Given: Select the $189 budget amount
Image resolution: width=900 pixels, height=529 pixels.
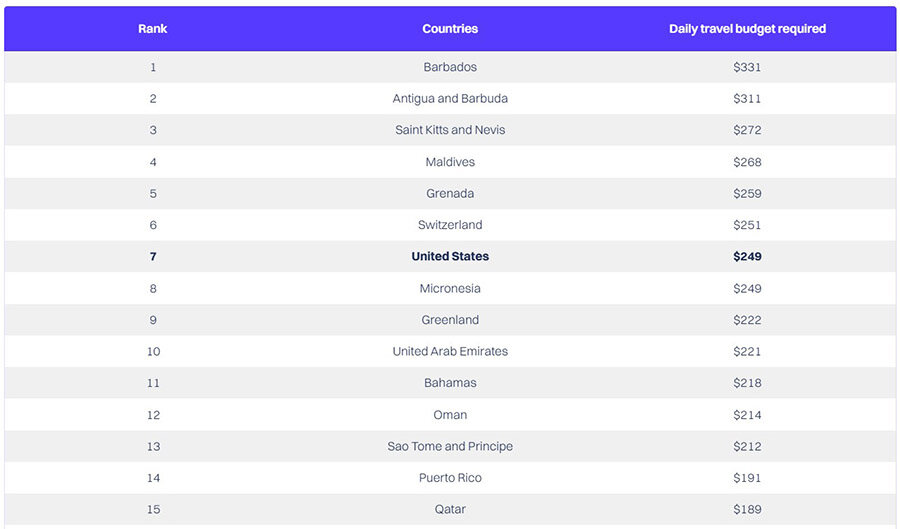Looking at the screenshot, I should click(x=747, y=509).
